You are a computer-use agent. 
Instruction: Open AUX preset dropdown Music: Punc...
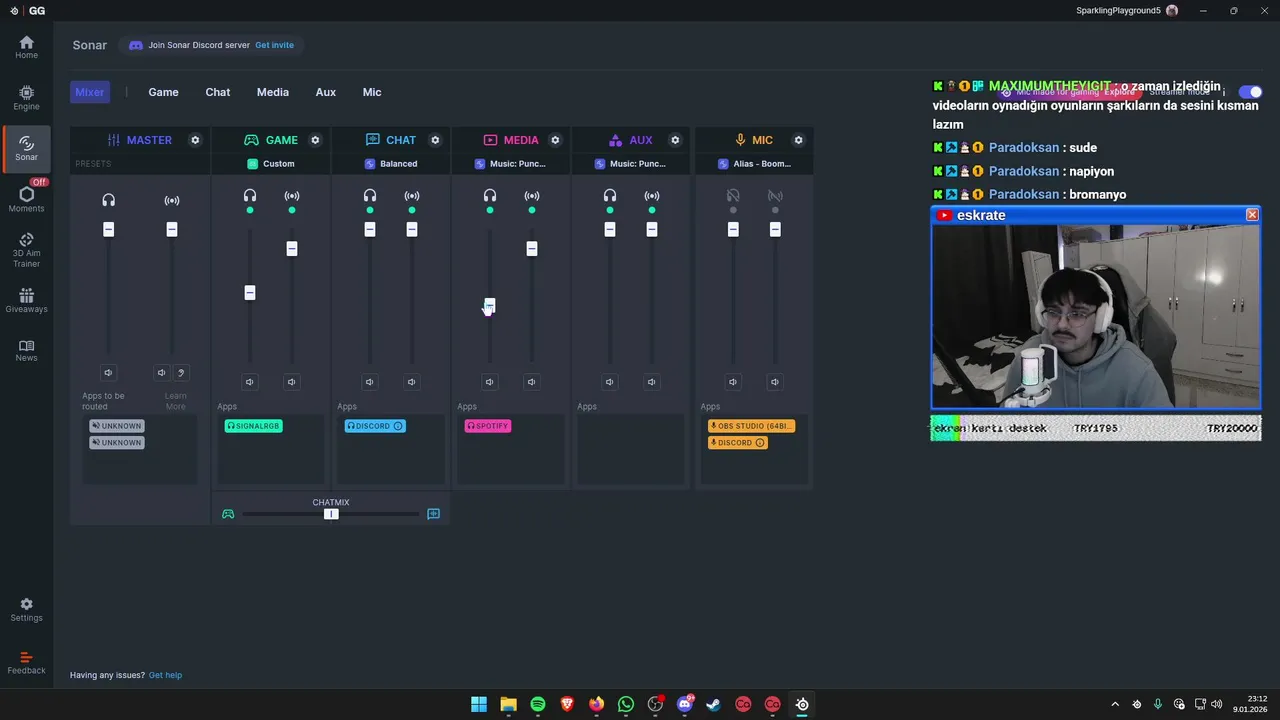coord(631,164)
